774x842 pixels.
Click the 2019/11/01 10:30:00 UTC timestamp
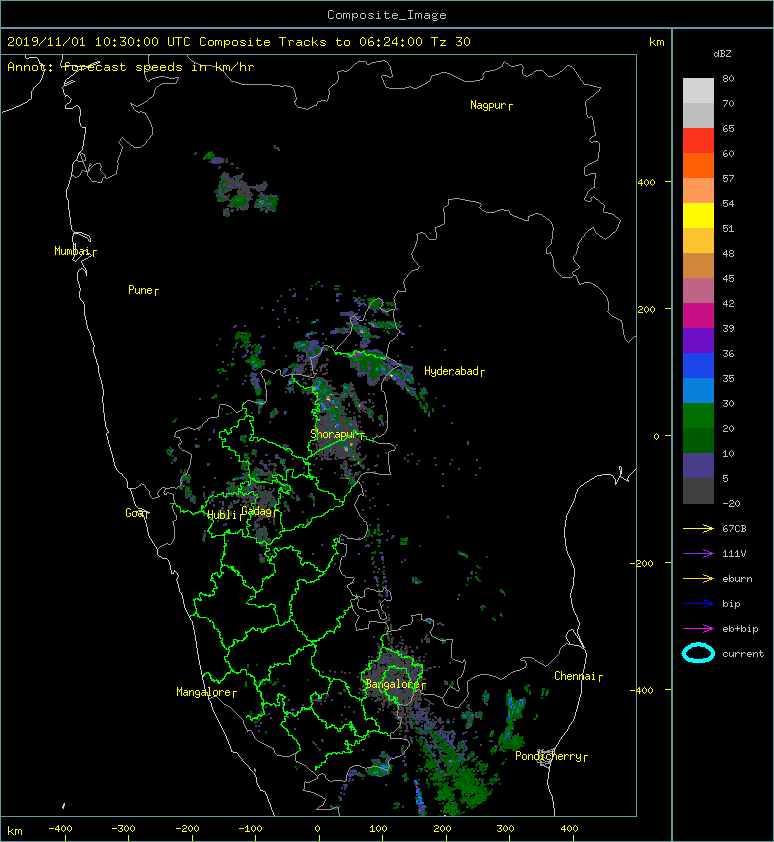click(x=98, y=42)
